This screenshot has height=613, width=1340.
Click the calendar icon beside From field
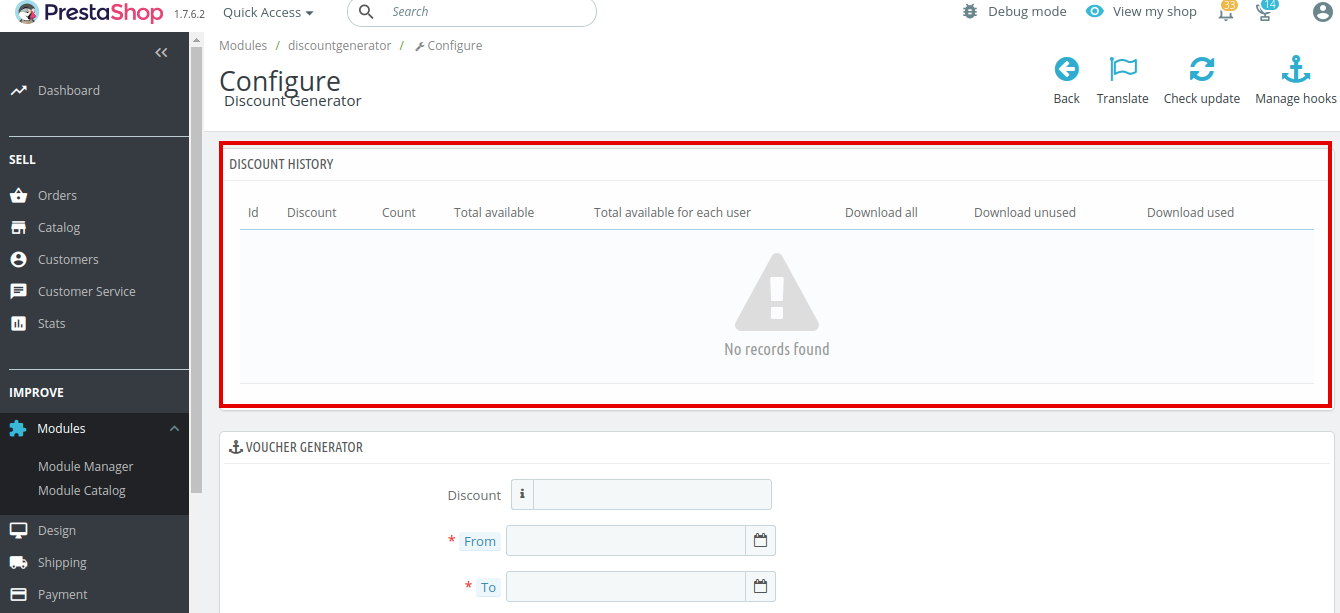(760, 541)
